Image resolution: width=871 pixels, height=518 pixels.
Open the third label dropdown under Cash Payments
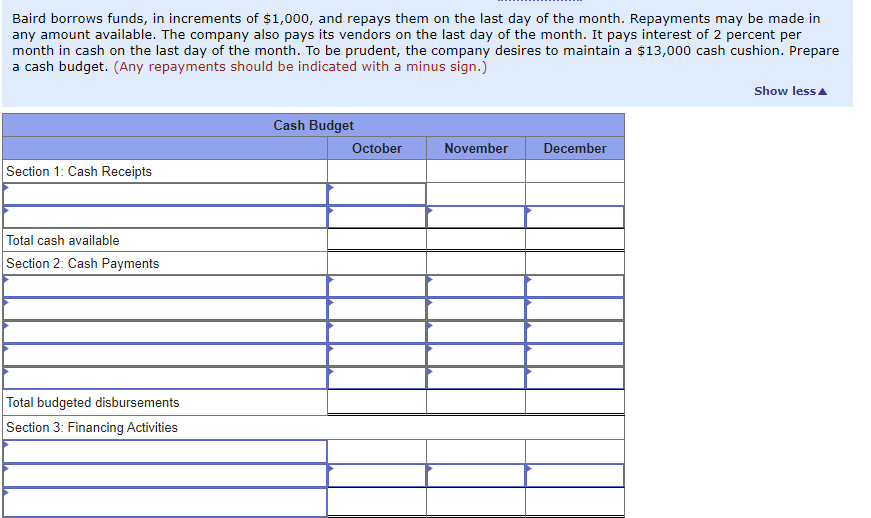coord(165,332)
